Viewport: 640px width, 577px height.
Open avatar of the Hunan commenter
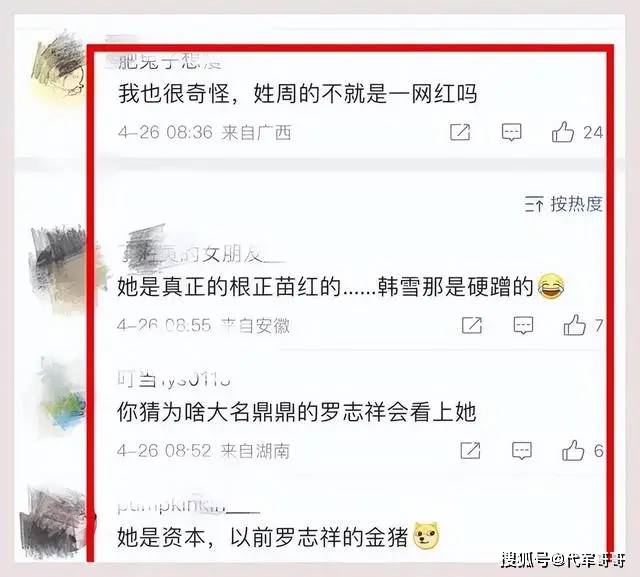click(63, 396)
